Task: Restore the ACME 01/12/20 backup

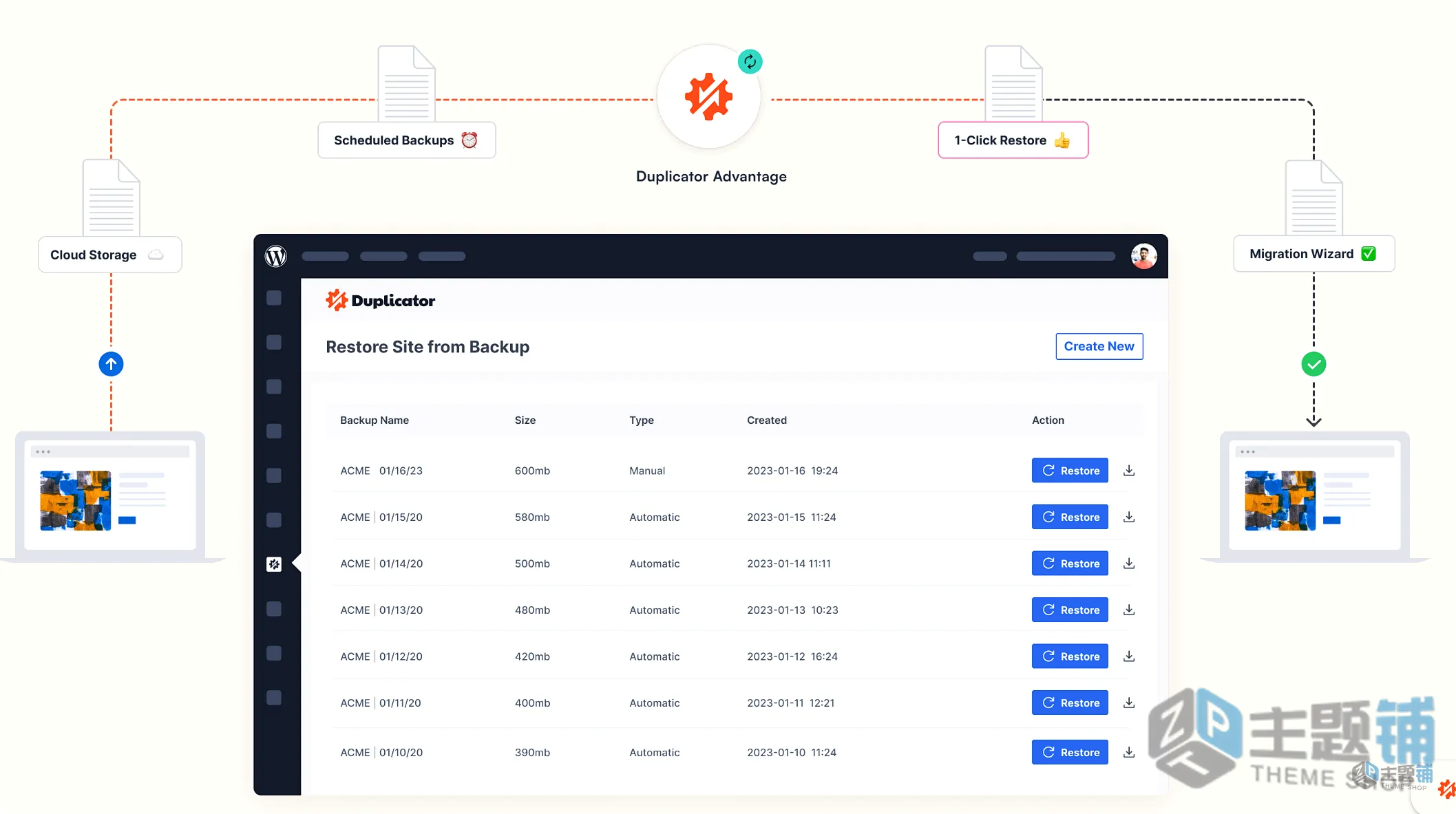Action: 1070,656
